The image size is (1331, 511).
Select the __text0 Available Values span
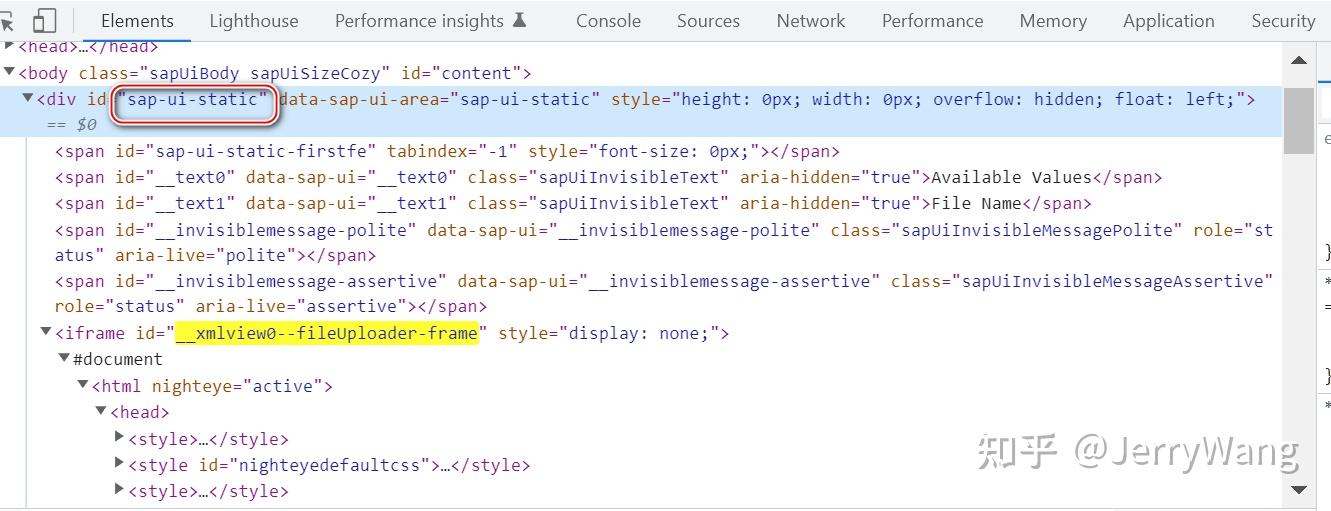608,177
